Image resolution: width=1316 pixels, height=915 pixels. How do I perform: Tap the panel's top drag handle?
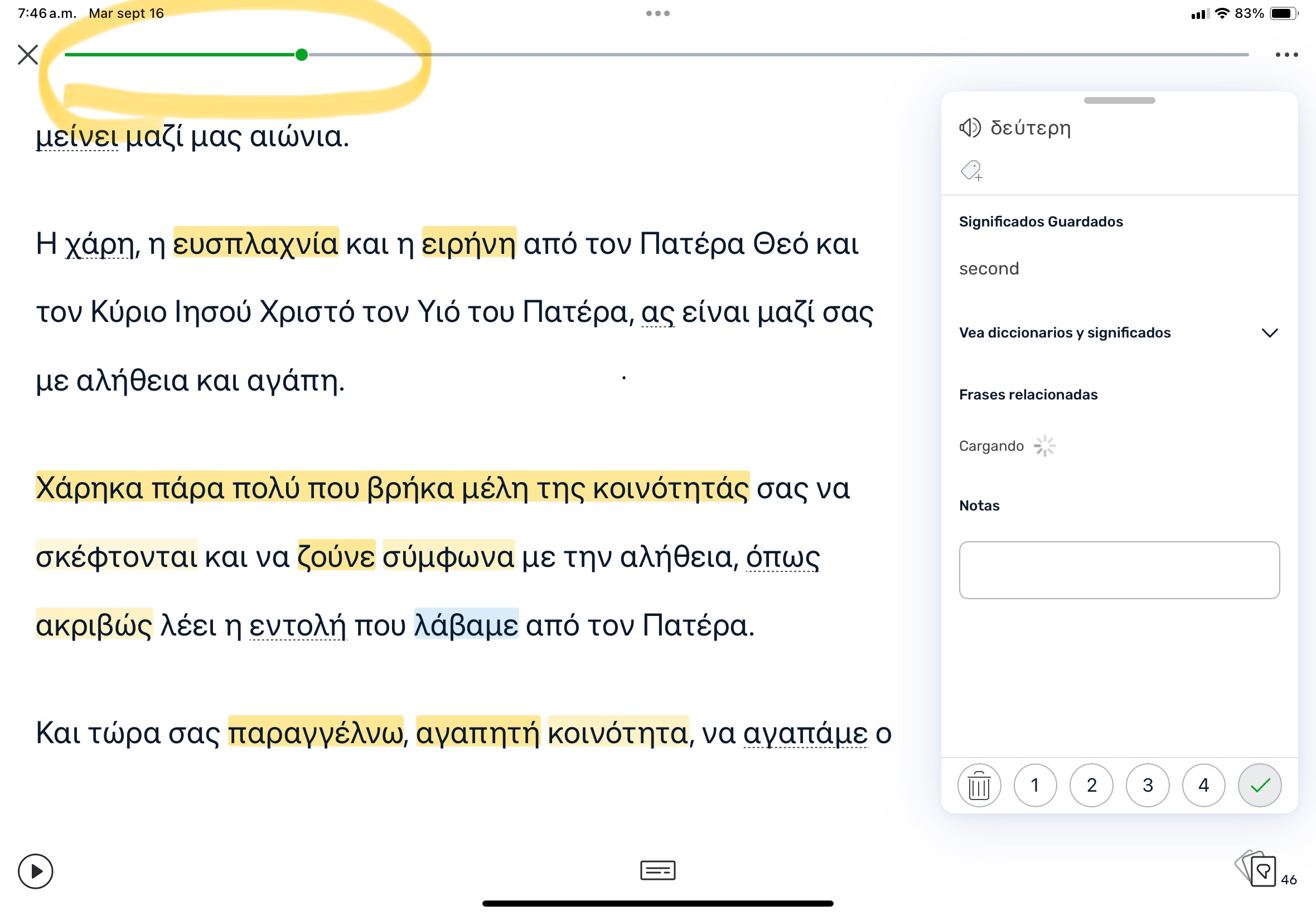(x=1119, y=100)
